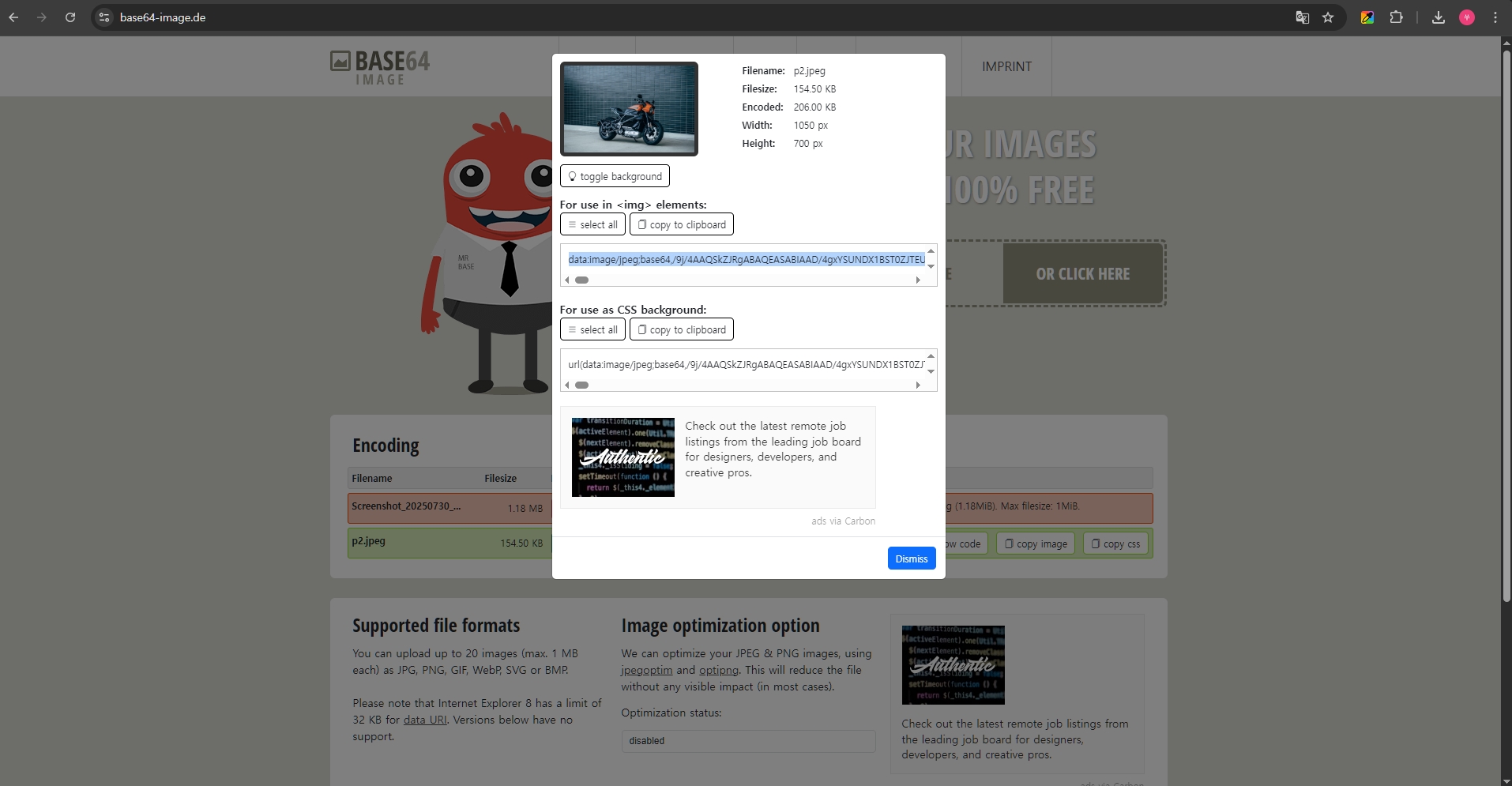Viewport: 1512px width, 786px height.
Task: Open optimization status disabled dropdown
Action: pyautogui.click(x=748, y=741)
